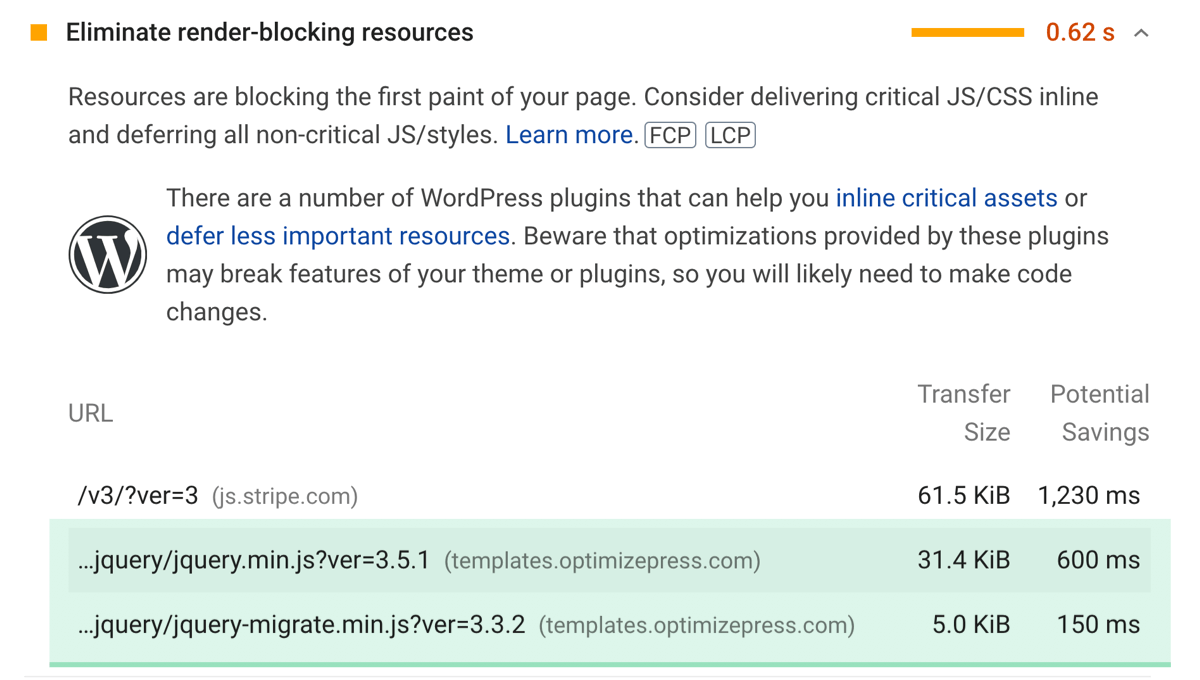Click the orange square audit status icon

[x=39, y=33]
